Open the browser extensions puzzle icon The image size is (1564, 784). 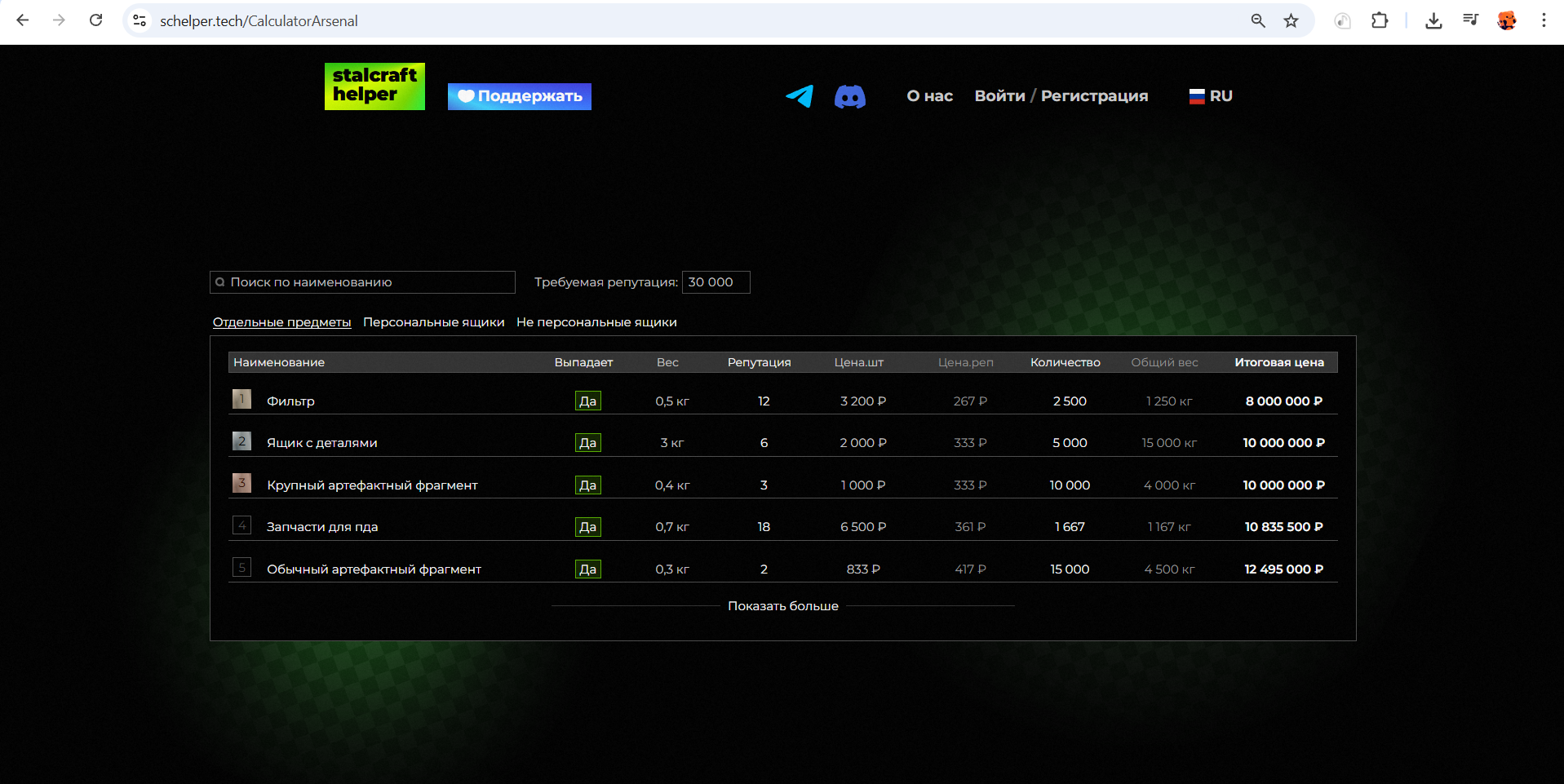(x=1380, y=21)
